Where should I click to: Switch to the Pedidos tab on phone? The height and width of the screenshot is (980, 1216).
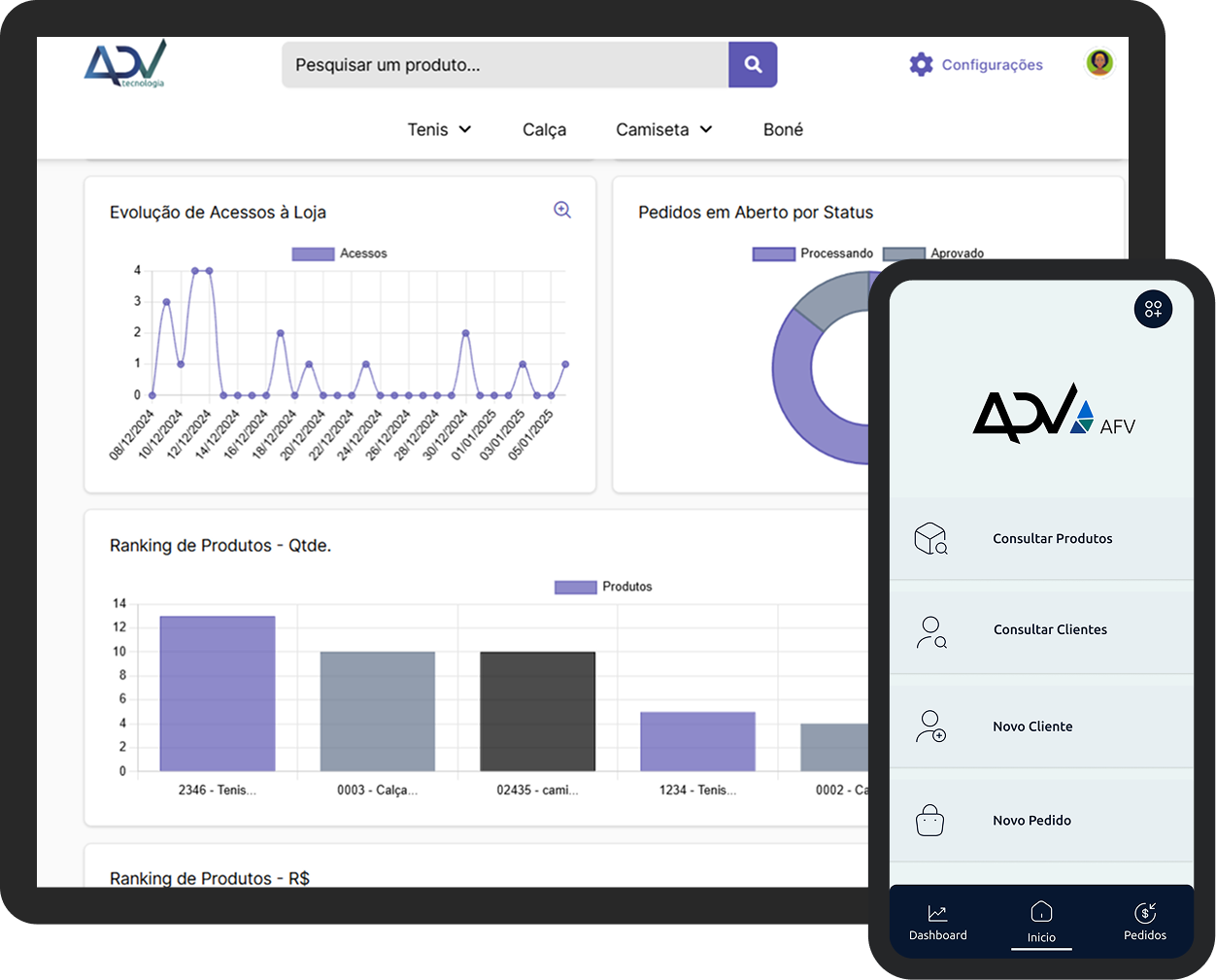1145,922
